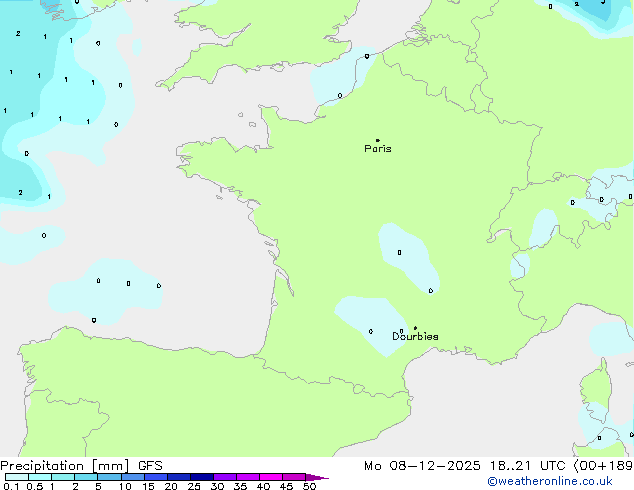The height and width of the screenshot is (490, 634).
Task: Pick the 40–45 mm magenta legend swatch
Action: click(x=271, y=477)
